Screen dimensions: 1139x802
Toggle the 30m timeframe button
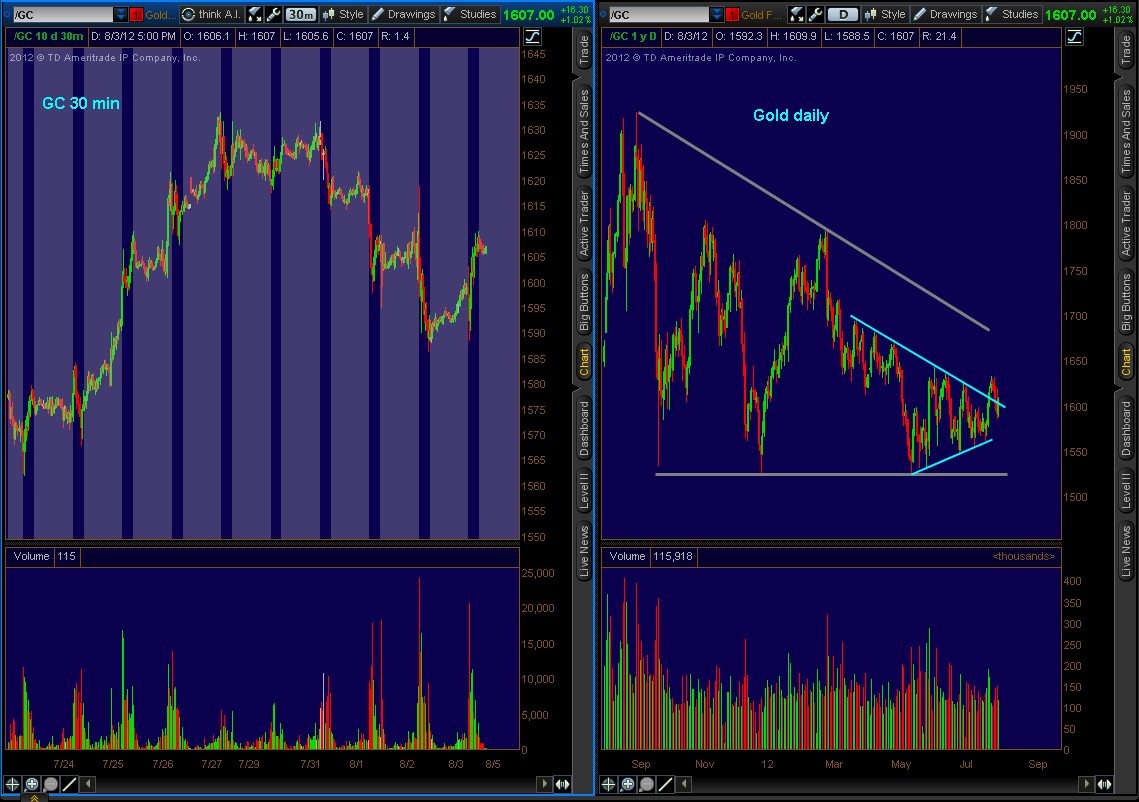point(300,14)
